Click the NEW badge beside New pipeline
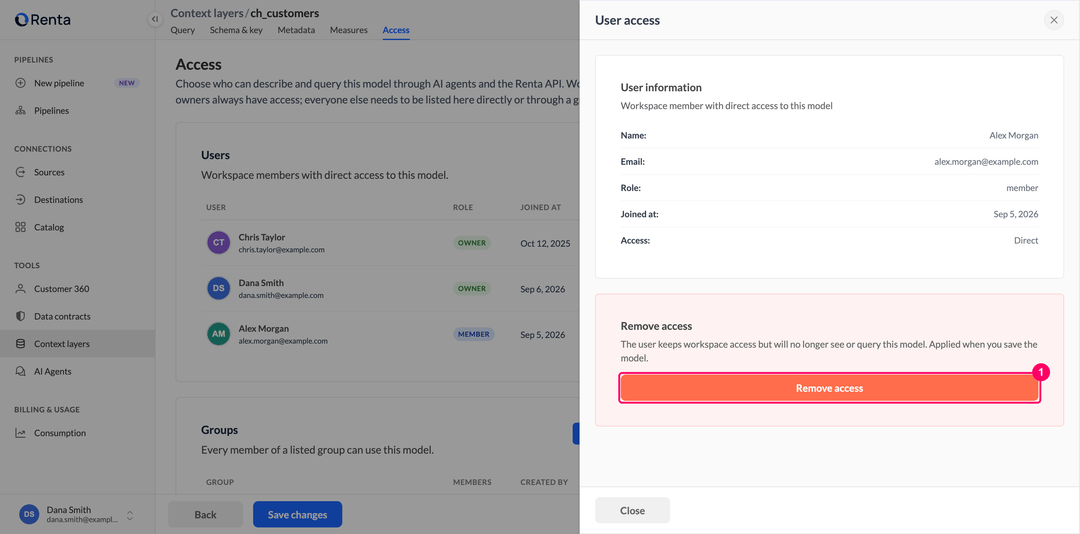Image resolution: width=1080 pixels, height=534 pixels. click(x=127, y=83)
